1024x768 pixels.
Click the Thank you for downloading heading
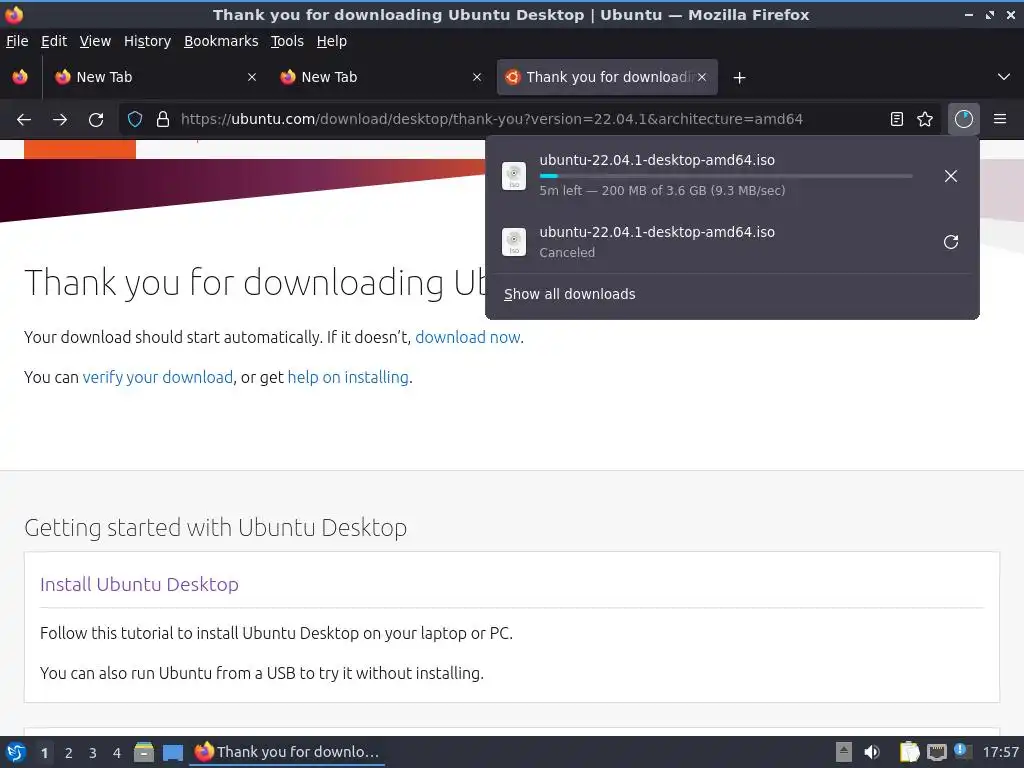255,283
